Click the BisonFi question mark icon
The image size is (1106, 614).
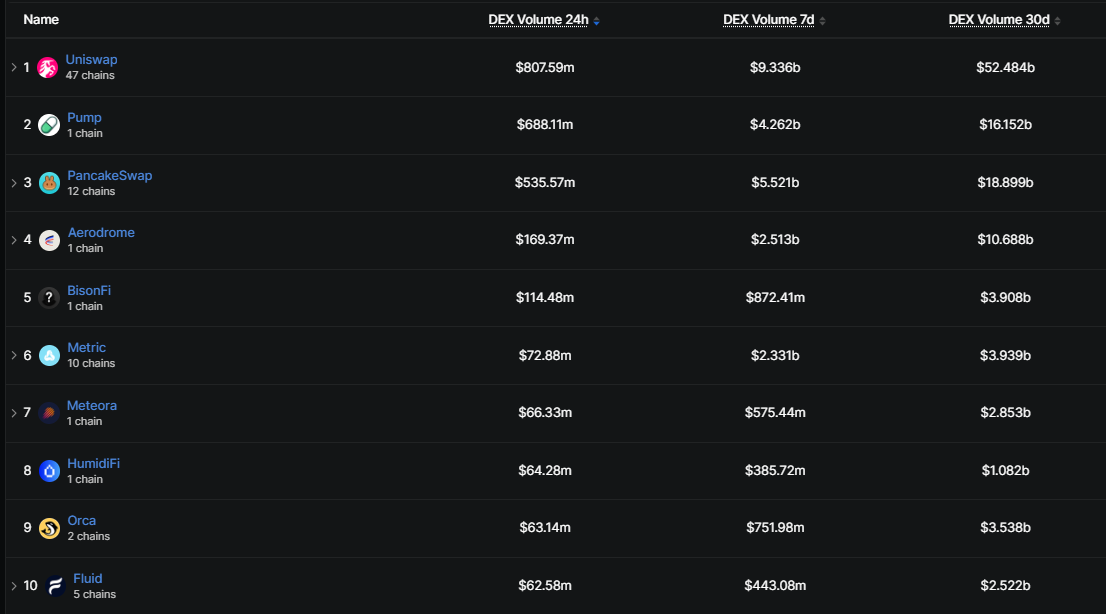49,298
